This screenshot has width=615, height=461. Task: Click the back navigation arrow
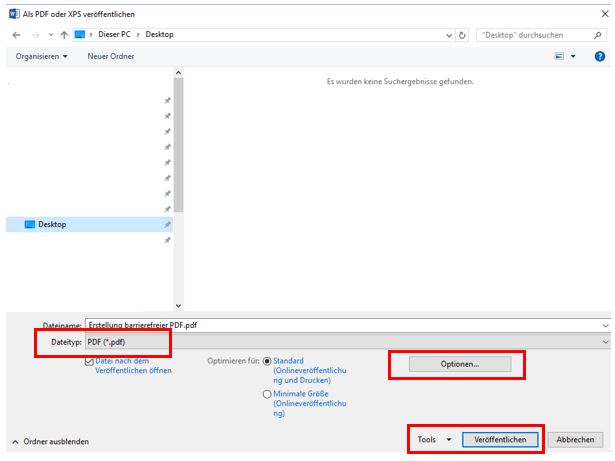pos(16,35)
